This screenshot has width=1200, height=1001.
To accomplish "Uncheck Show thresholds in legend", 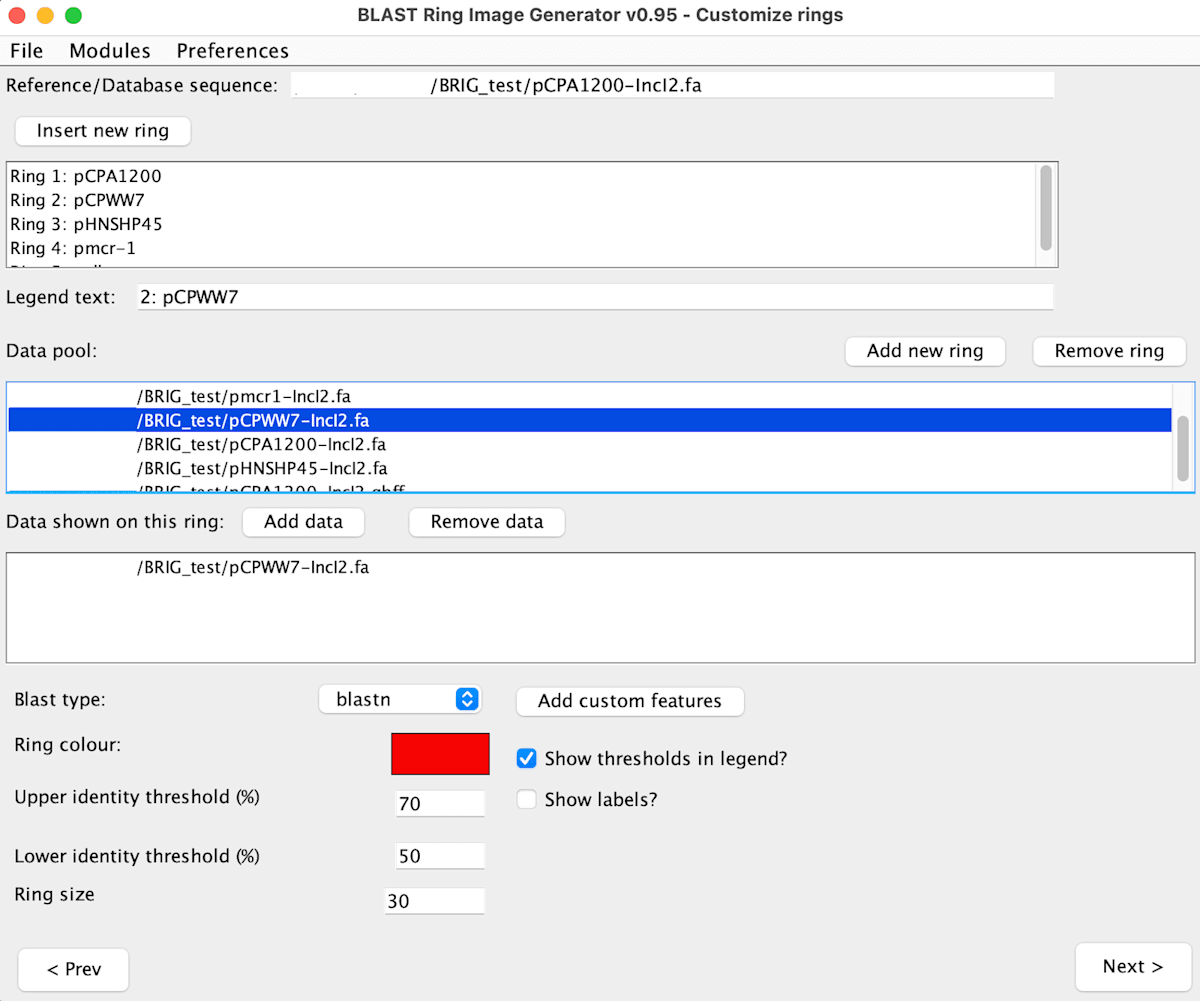I will tap(527, 759).
